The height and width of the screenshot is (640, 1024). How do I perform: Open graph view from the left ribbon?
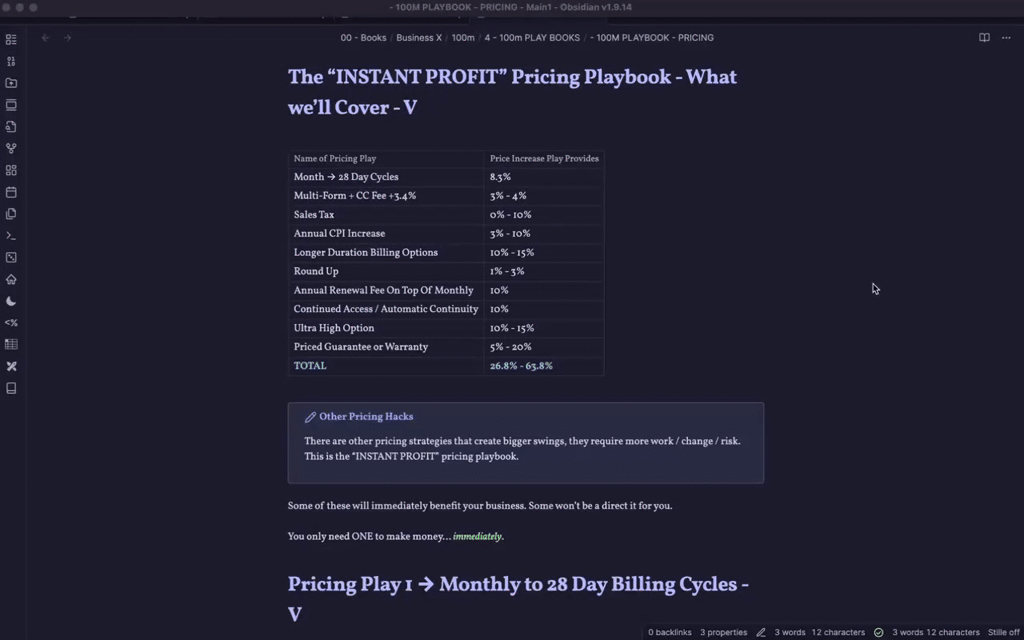[11, 148]
